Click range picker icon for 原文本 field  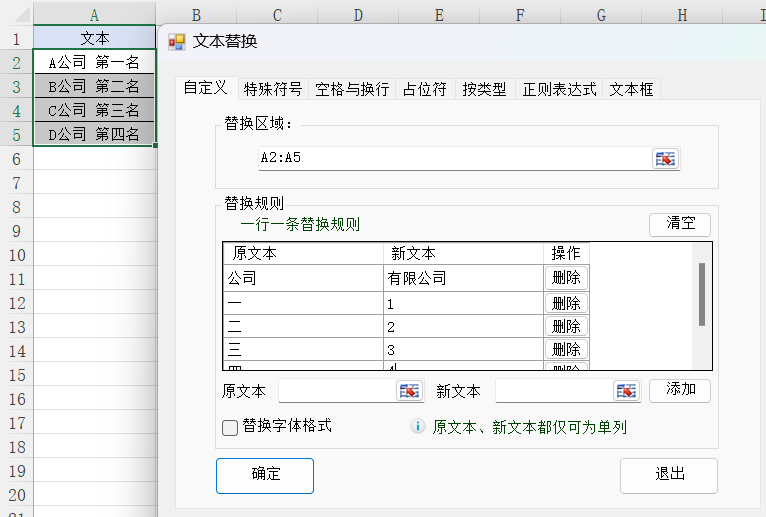pos(410,391)
